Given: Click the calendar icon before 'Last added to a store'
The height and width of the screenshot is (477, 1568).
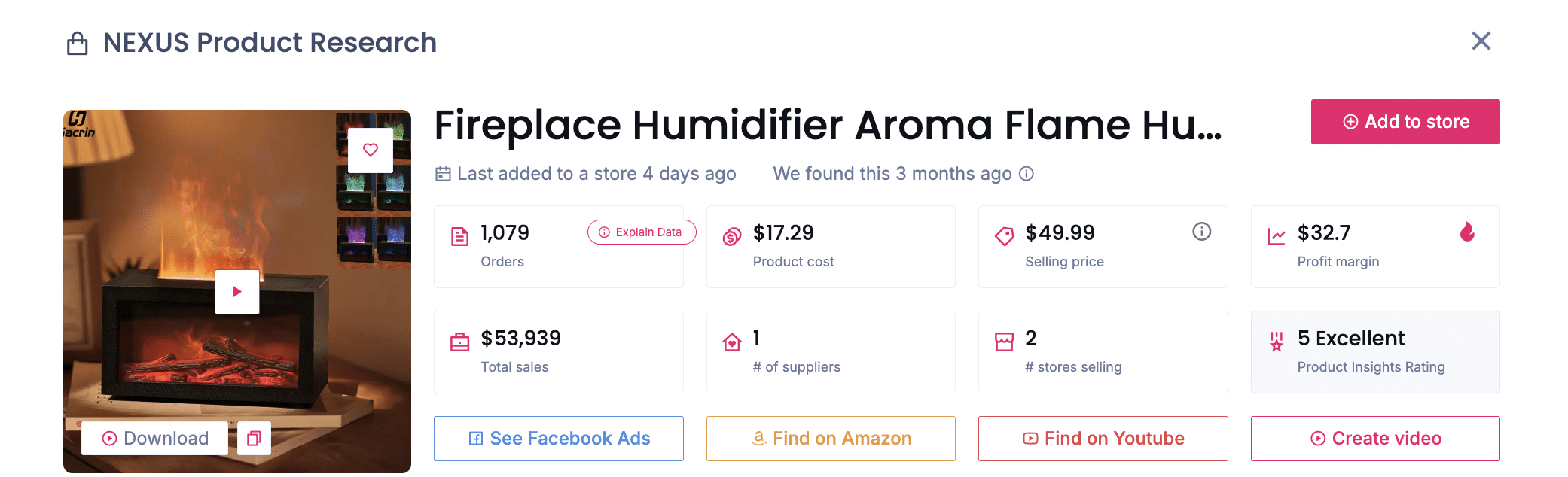Looking at the screenshot, I should pos(442,173).
